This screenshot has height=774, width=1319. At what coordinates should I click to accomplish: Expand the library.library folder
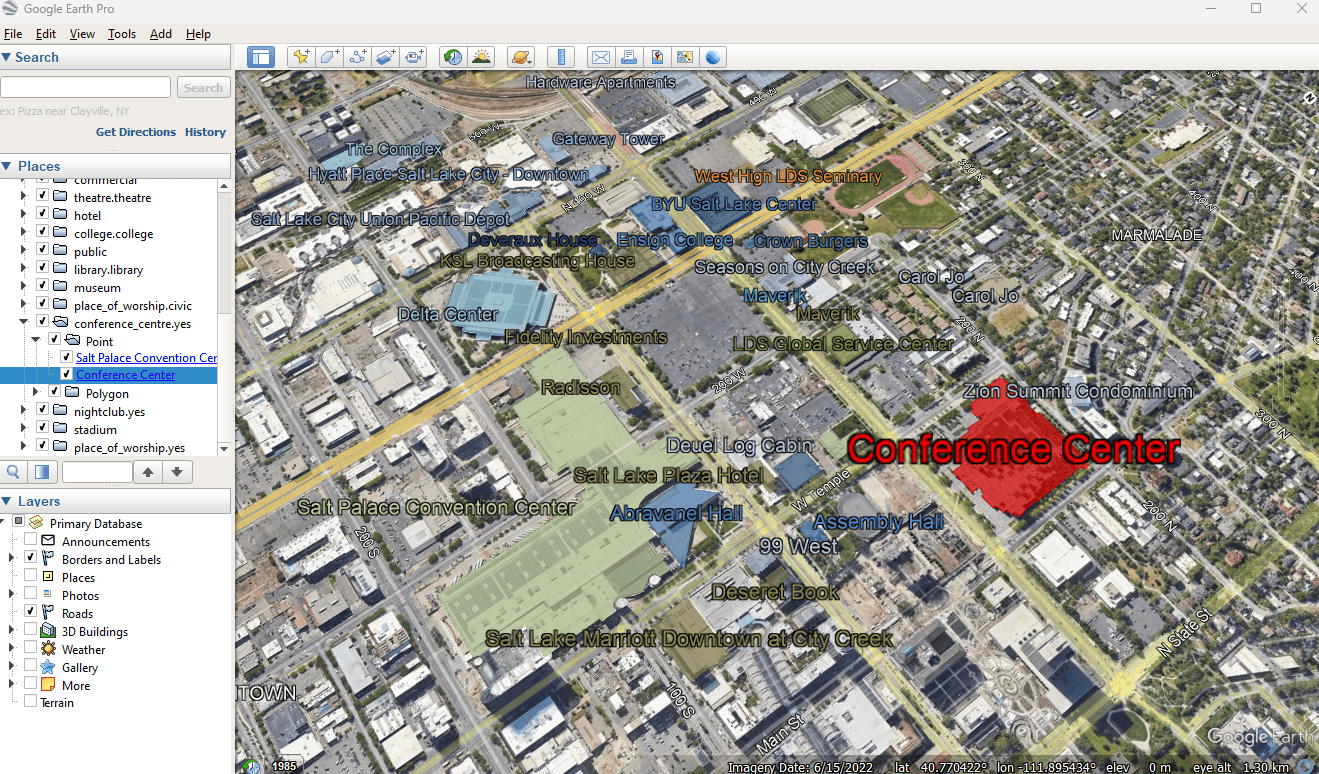(24, 269)
